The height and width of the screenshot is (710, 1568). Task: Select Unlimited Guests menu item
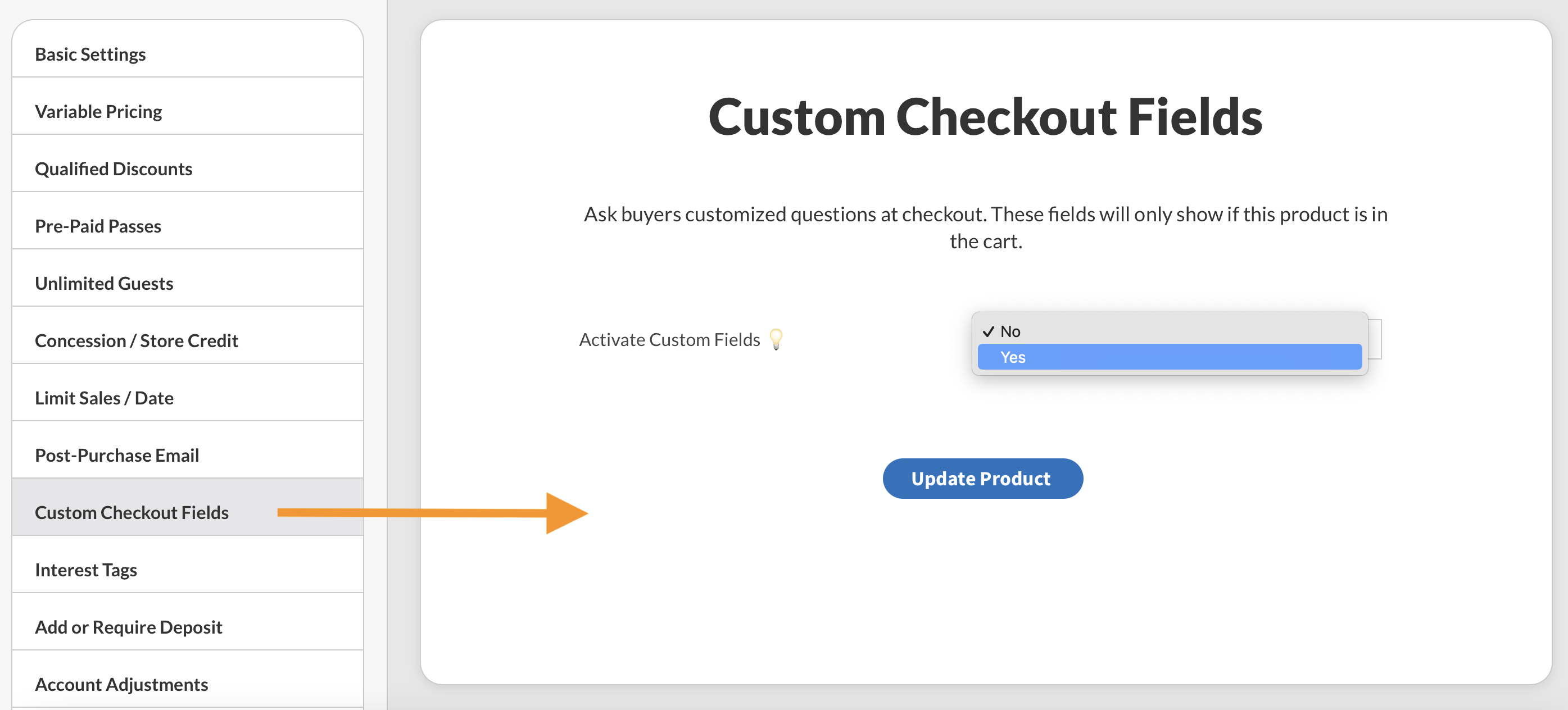coord(104,283)
